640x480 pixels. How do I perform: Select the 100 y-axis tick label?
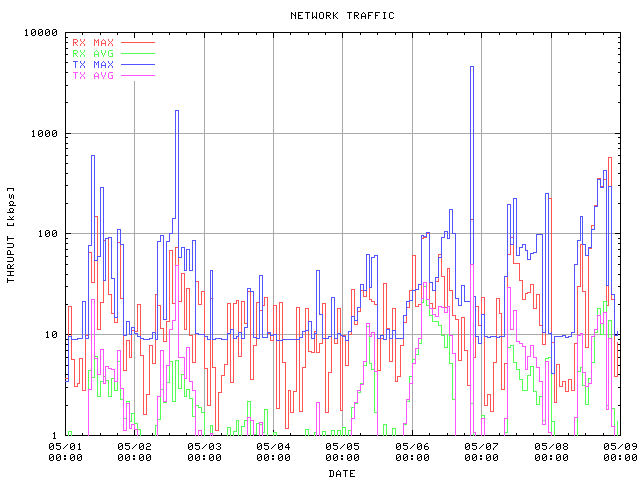(x=49, y=234)
